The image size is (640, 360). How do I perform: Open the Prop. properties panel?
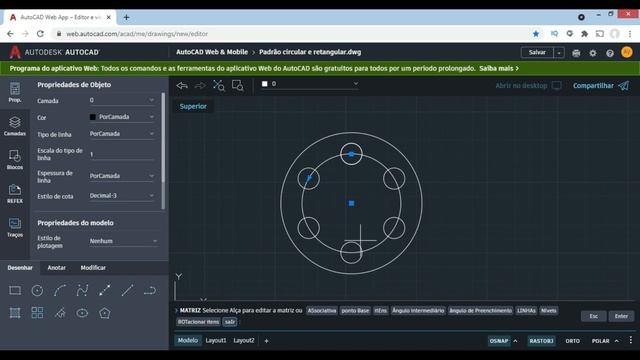pos(15,92)
